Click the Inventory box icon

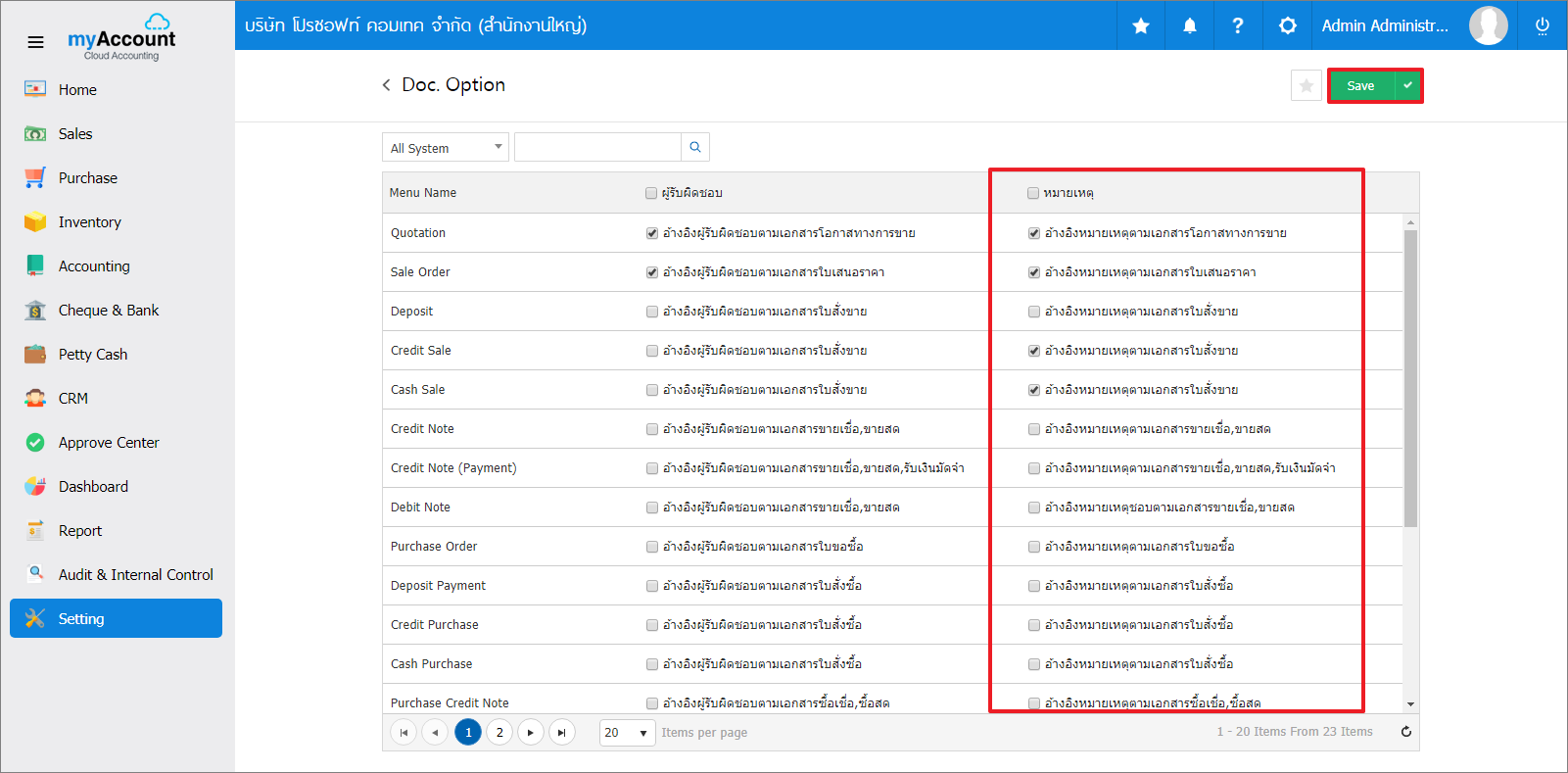(35, 221)
